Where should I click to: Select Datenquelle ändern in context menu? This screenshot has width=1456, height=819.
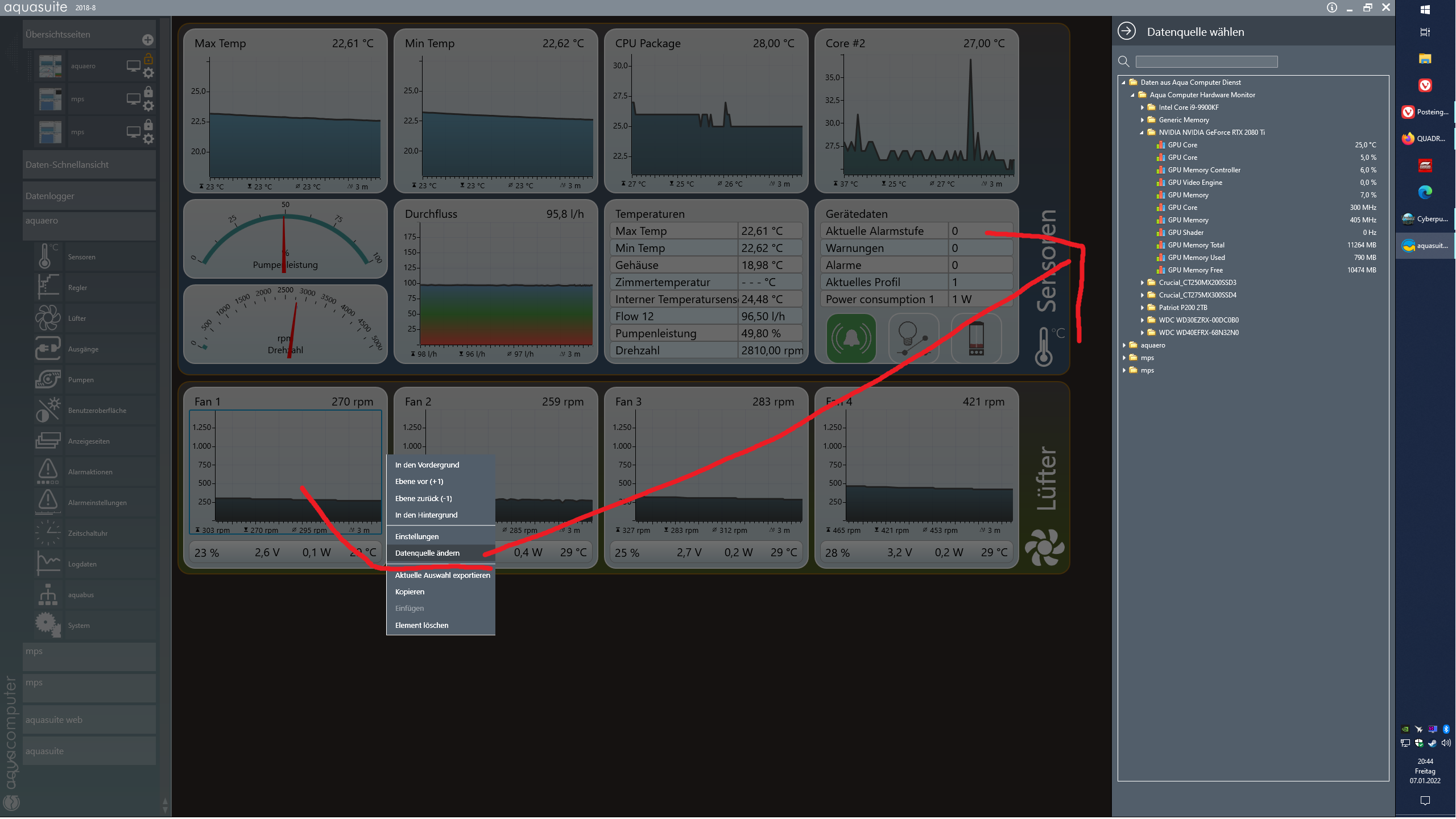tap(427, 553)
